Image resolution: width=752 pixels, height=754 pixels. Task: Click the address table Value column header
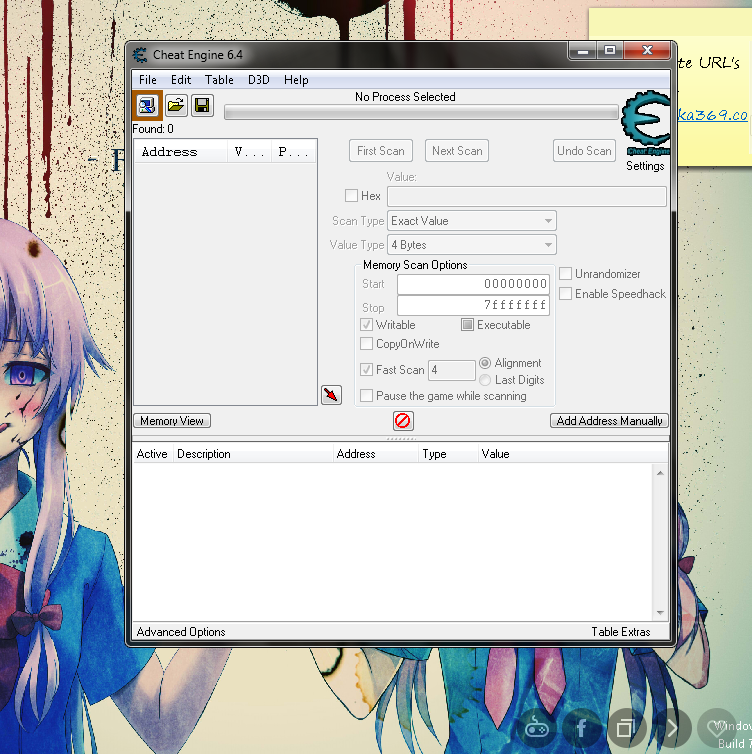(573, 454)
